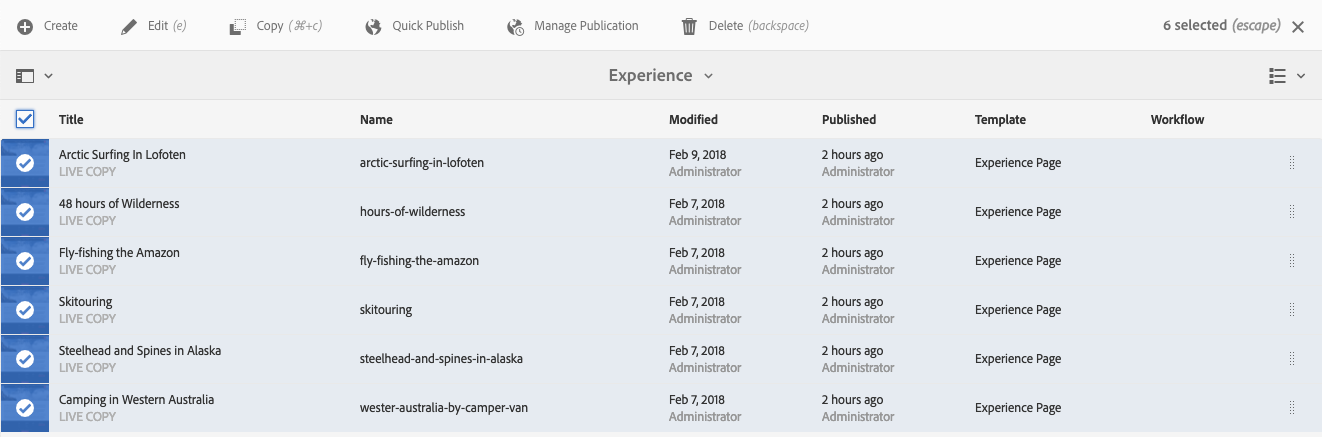The image size is (1322, 437).
Task: Open the rail panel selector dropdown
Action: click(x=34, y=75)
